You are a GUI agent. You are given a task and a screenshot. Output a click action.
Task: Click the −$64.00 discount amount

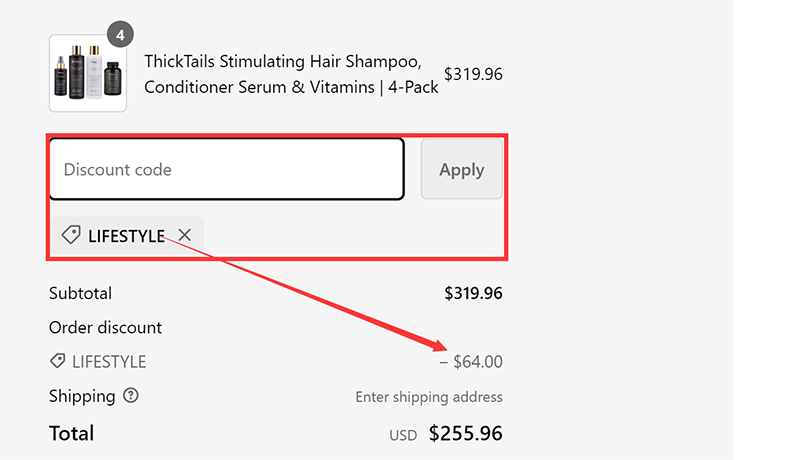tap(471, 361)
